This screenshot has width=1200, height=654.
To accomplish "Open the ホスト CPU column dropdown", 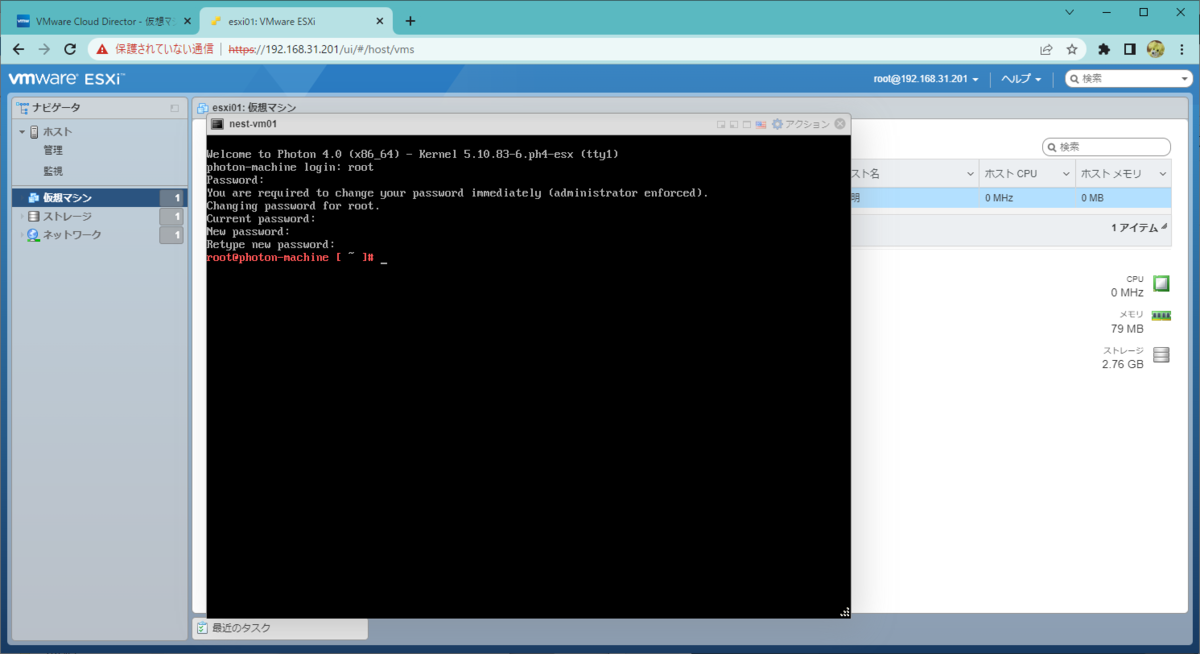I will pyautogui.click(x=1065, y=174).
